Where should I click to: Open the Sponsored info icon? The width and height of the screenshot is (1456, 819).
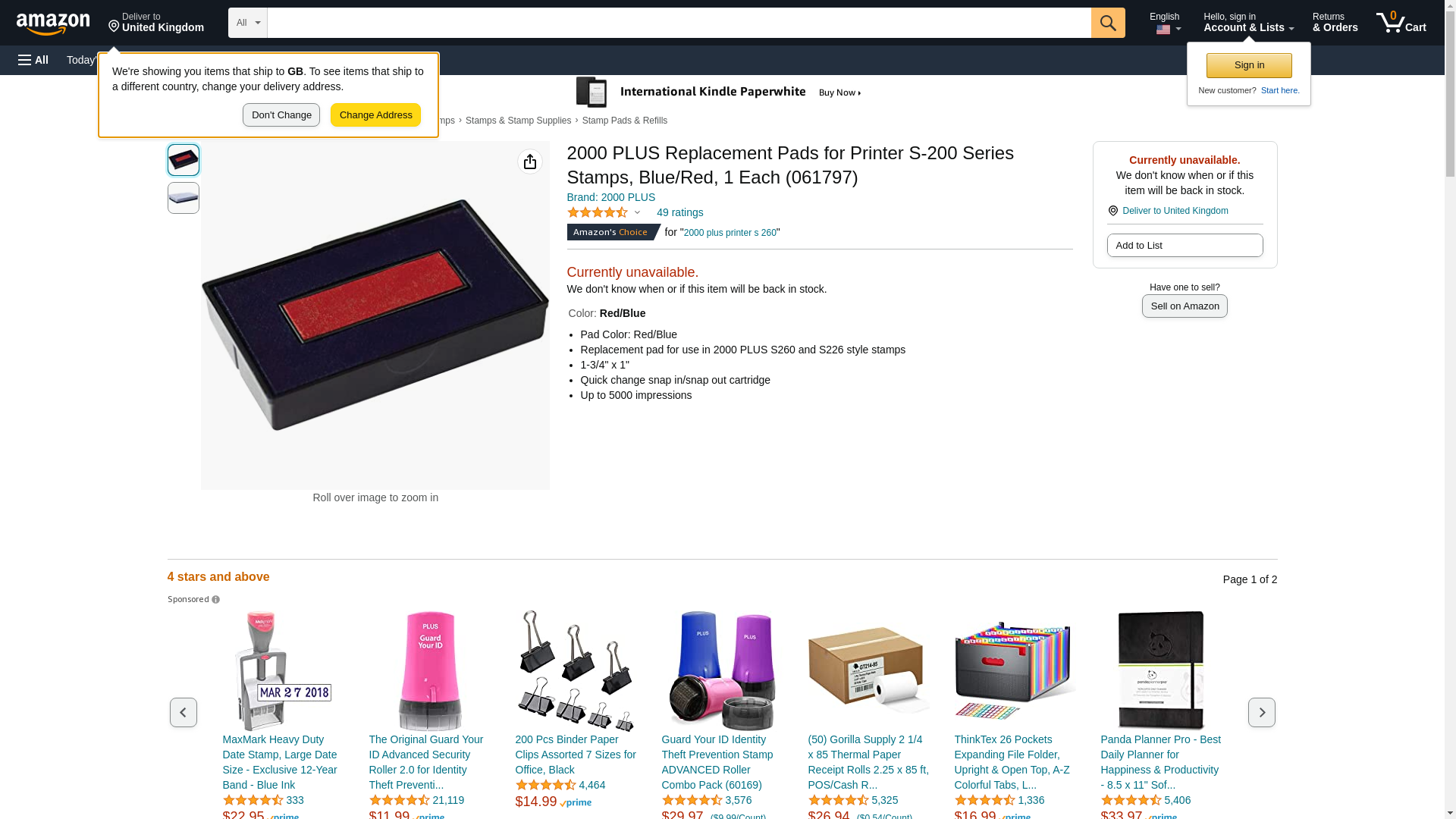coord(216,600)
